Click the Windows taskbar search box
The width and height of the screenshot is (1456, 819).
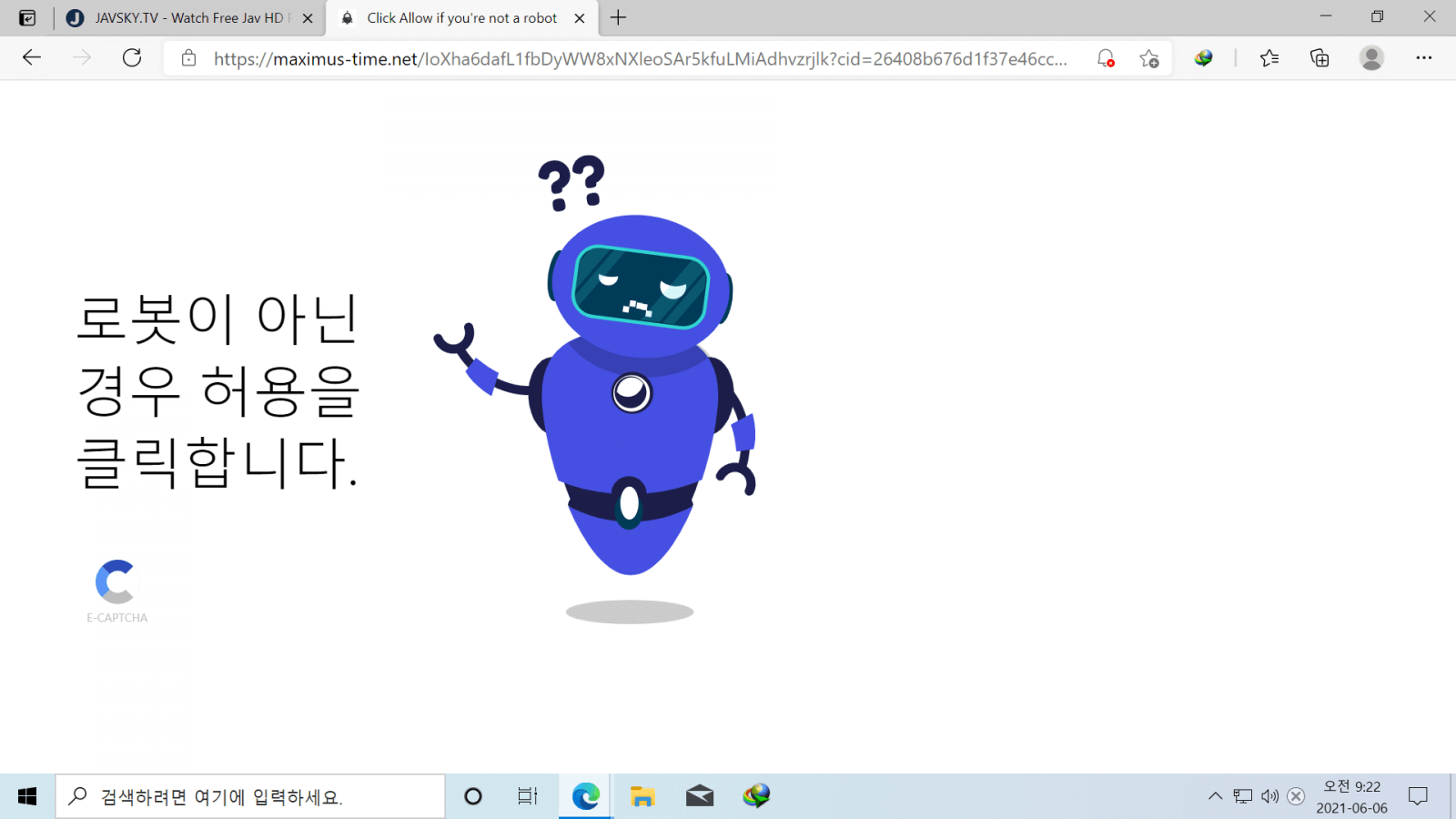click(250, 796)
